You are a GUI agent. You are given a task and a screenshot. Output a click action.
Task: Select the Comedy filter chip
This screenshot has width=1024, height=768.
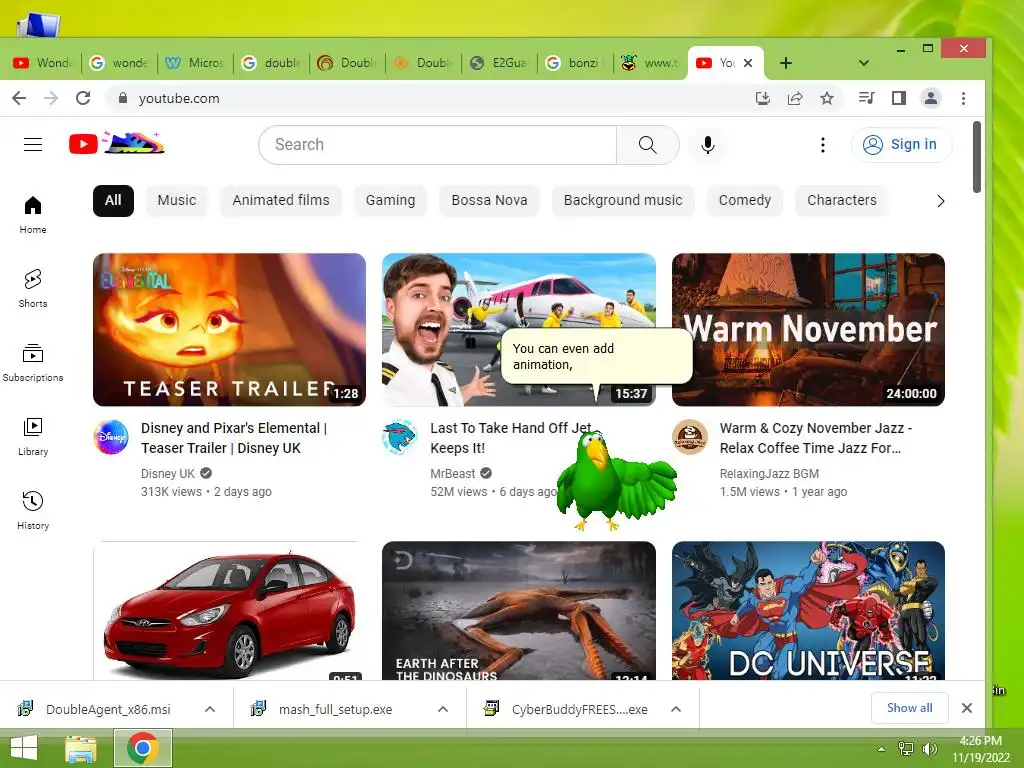click(744, 200)
